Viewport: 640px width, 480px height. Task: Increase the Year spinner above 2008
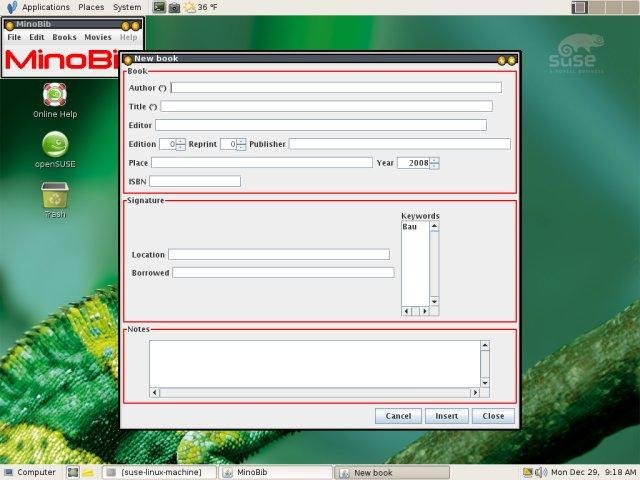435,160
